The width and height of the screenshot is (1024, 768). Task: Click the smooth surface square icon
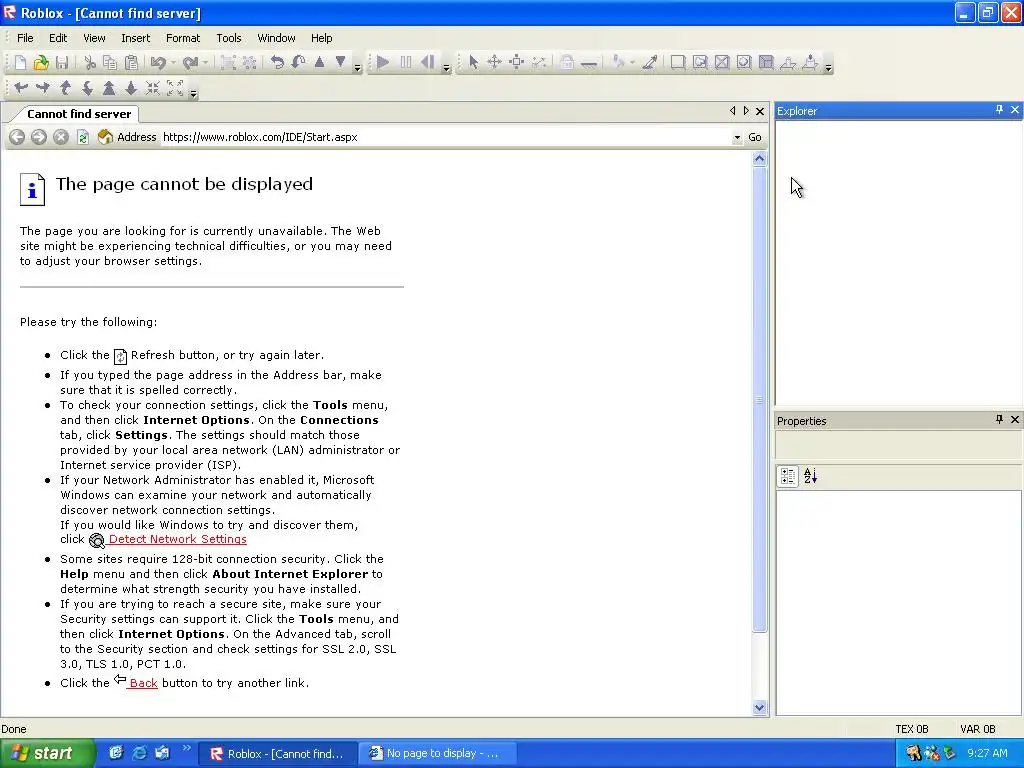tap(678, 63)
